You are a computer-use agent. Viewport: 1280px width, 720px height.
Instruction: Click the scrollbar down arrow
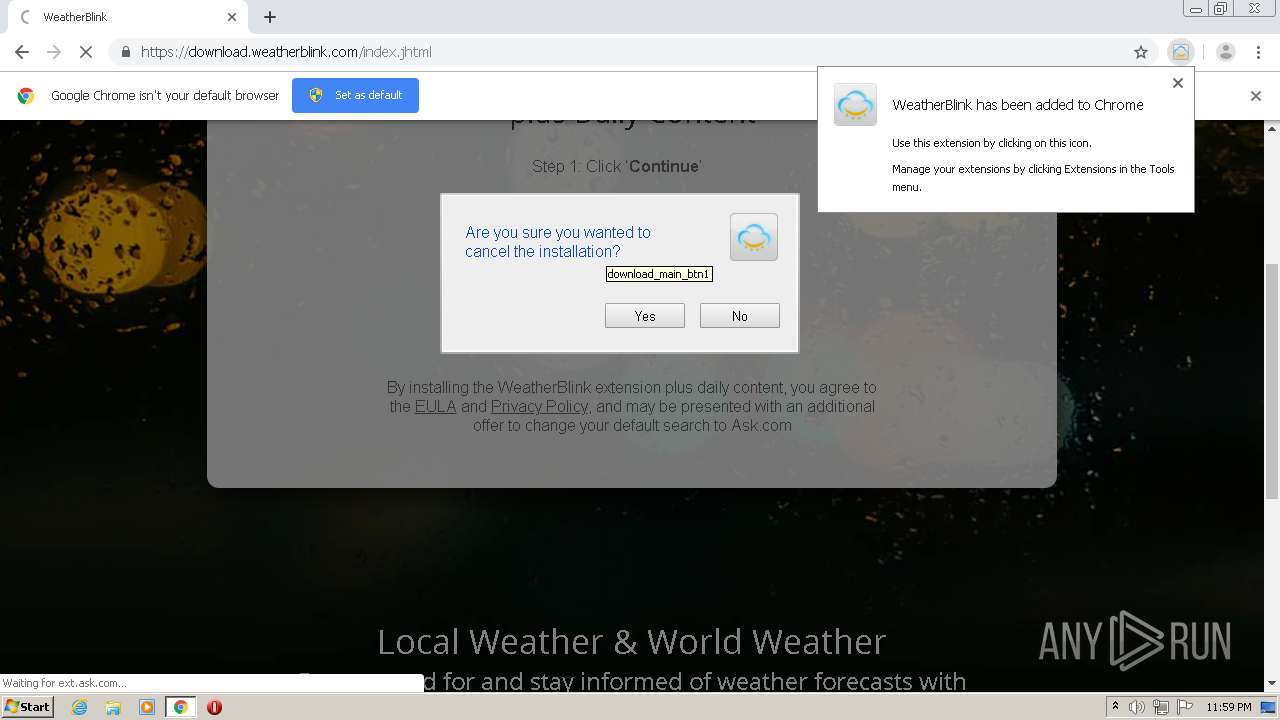point(1272,684)
